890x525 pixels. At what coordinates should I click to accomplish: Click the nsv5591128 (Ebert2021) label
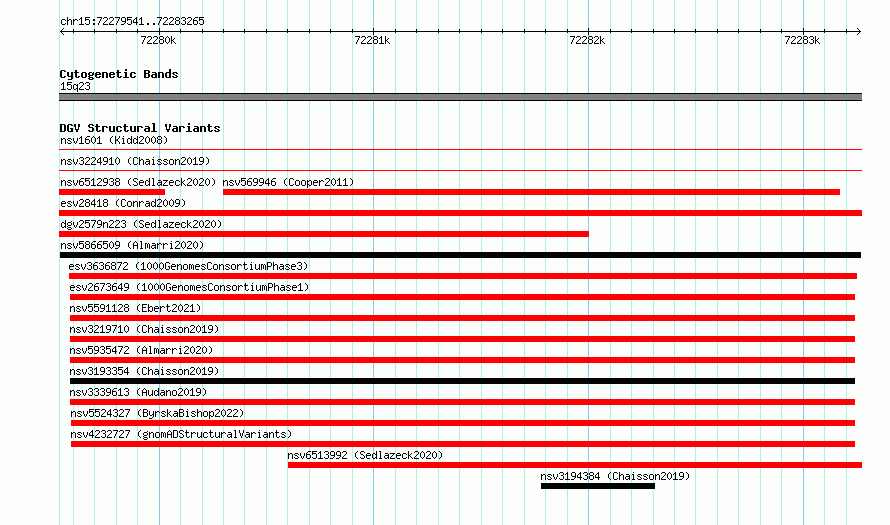tap(136, 308)
